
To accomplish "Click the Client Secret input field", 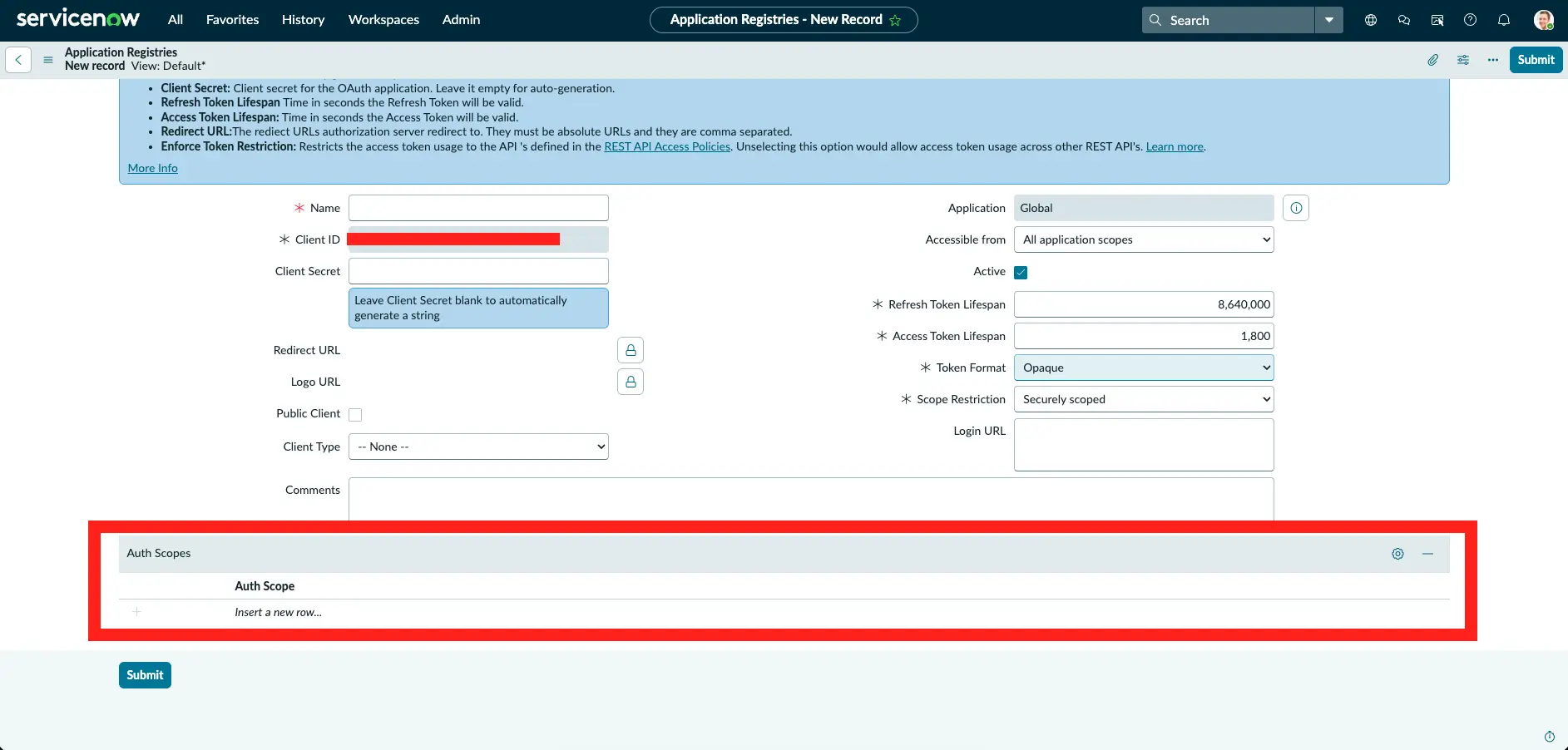I will tap(478, 271).
